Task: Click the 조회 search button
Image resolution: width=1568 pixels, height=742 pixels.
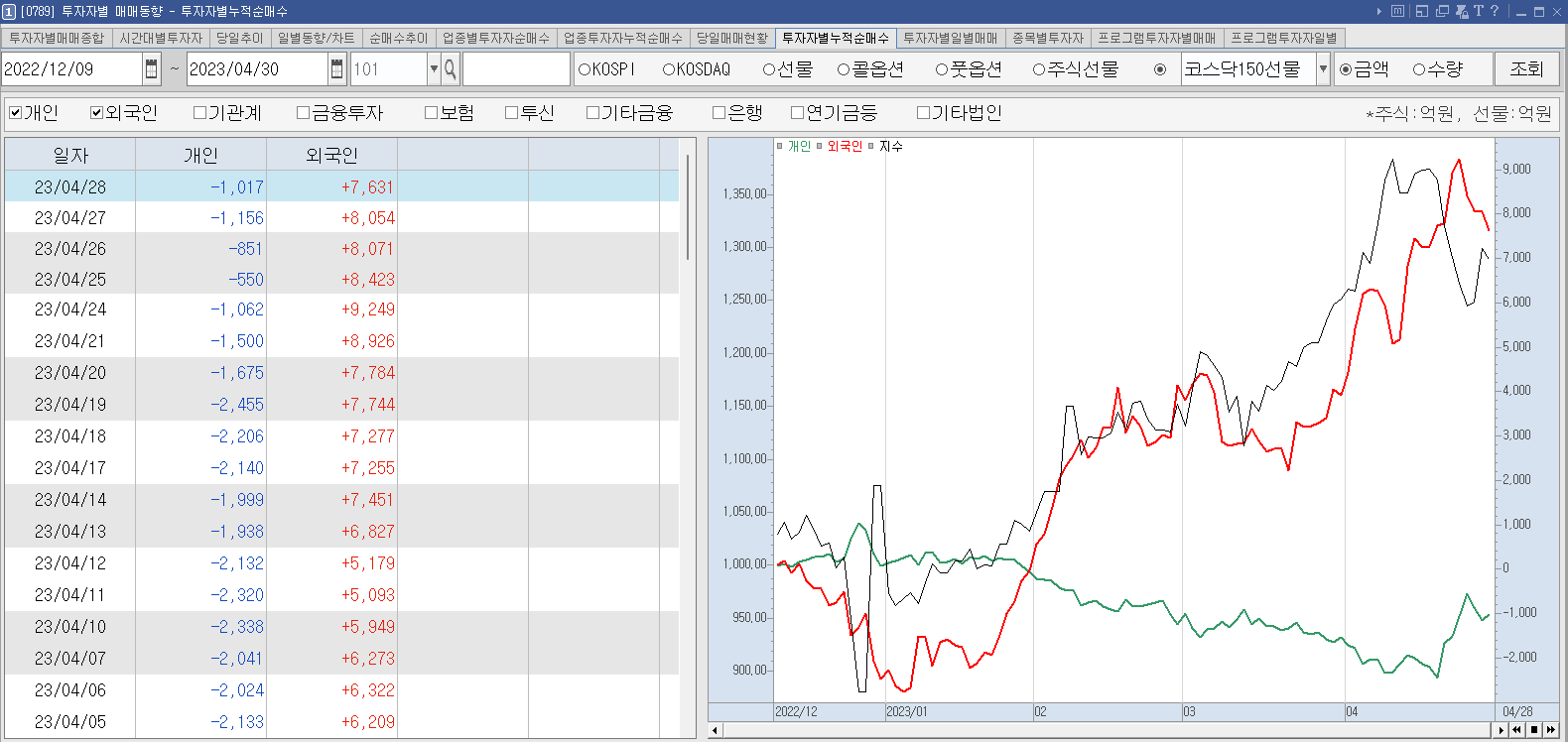Action: pos(1526,68)
